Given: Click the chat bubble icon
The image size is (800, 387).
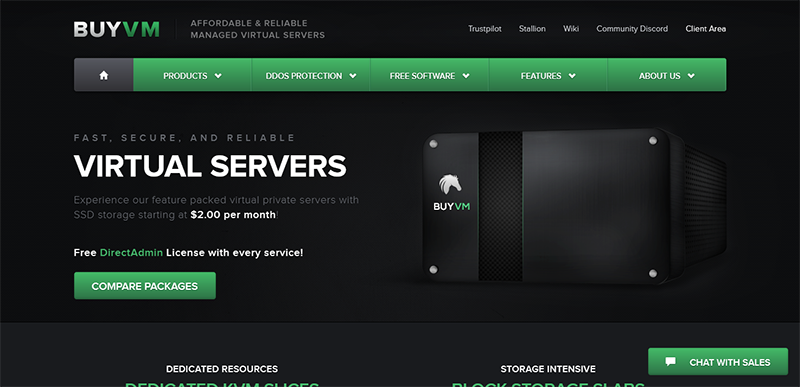Looking at the screenshot, I should point(670,362).
